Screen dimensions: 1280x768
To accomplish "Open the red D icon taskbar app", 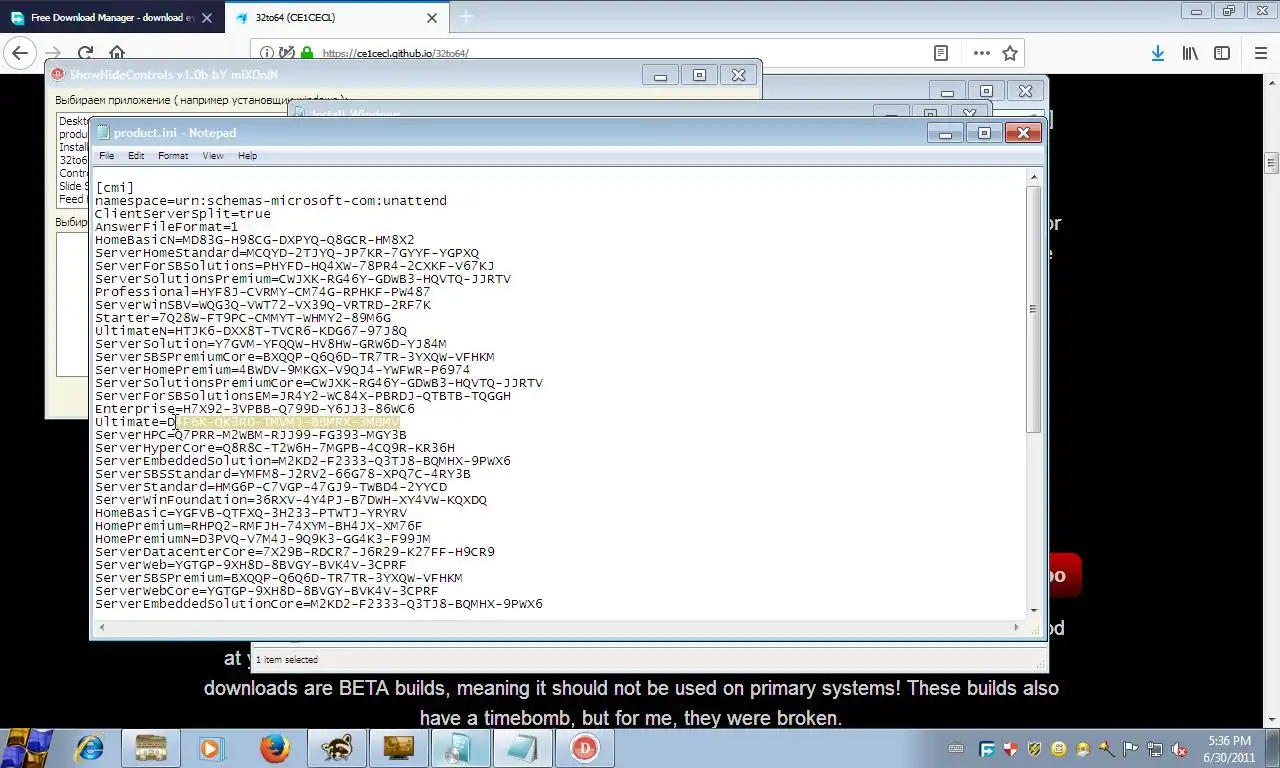I will pos(584,748).
